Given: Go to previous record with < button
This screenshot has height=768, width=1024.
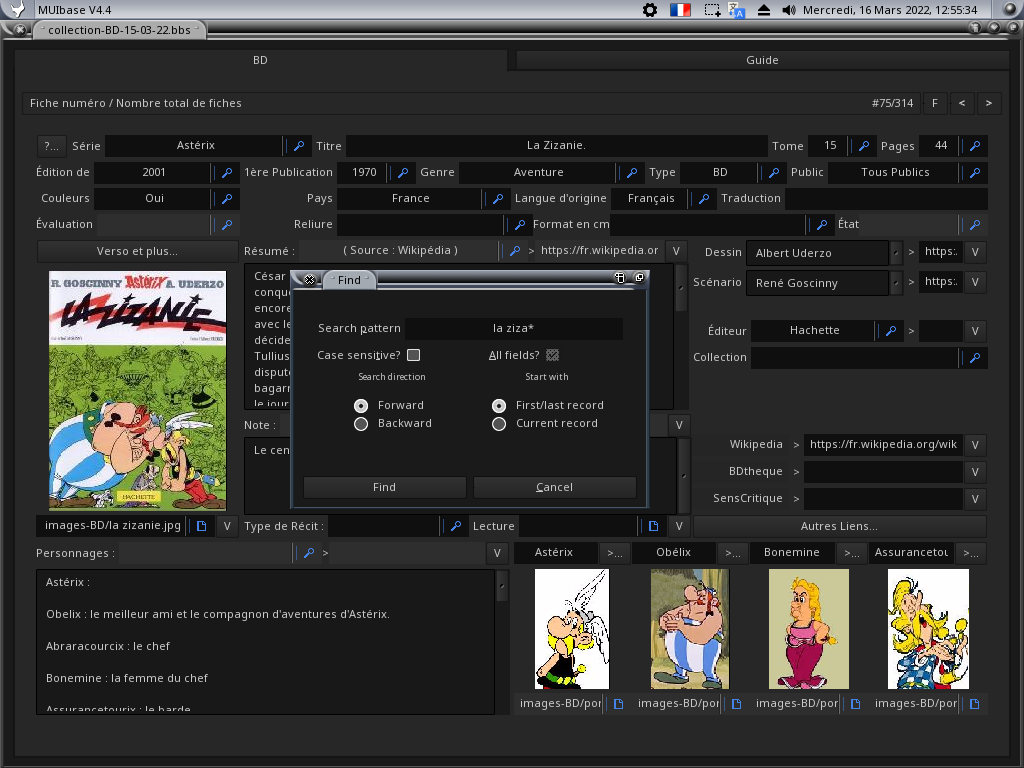Looking at the screenshot, I should (x=962, y=103).
